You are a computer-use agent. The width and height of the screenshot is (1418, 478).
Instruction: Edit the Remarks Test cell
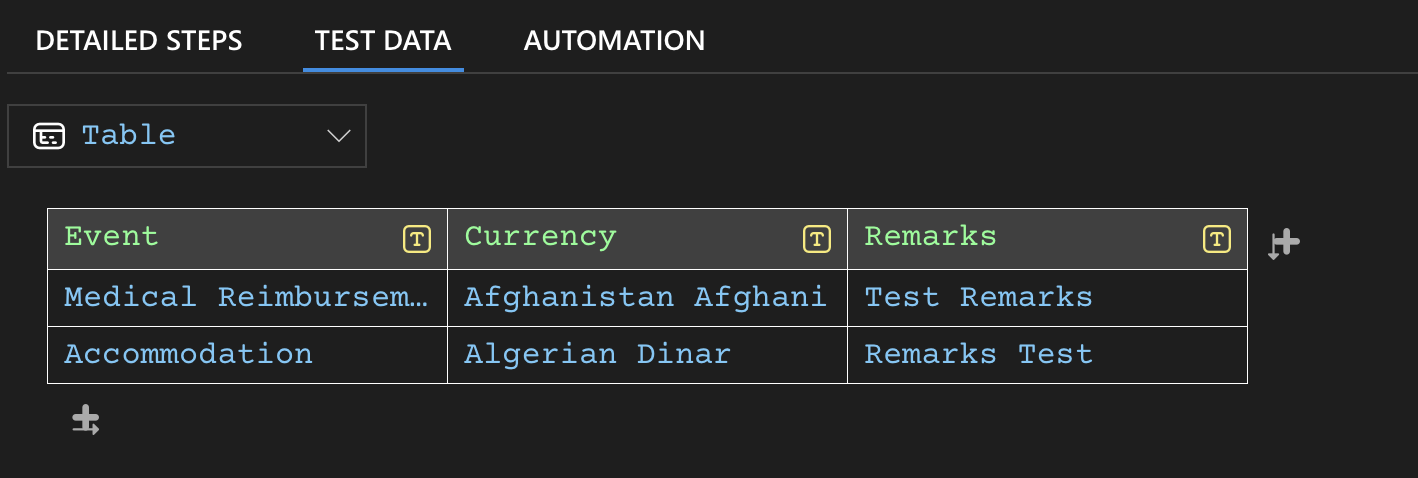[x=979, y=354]
